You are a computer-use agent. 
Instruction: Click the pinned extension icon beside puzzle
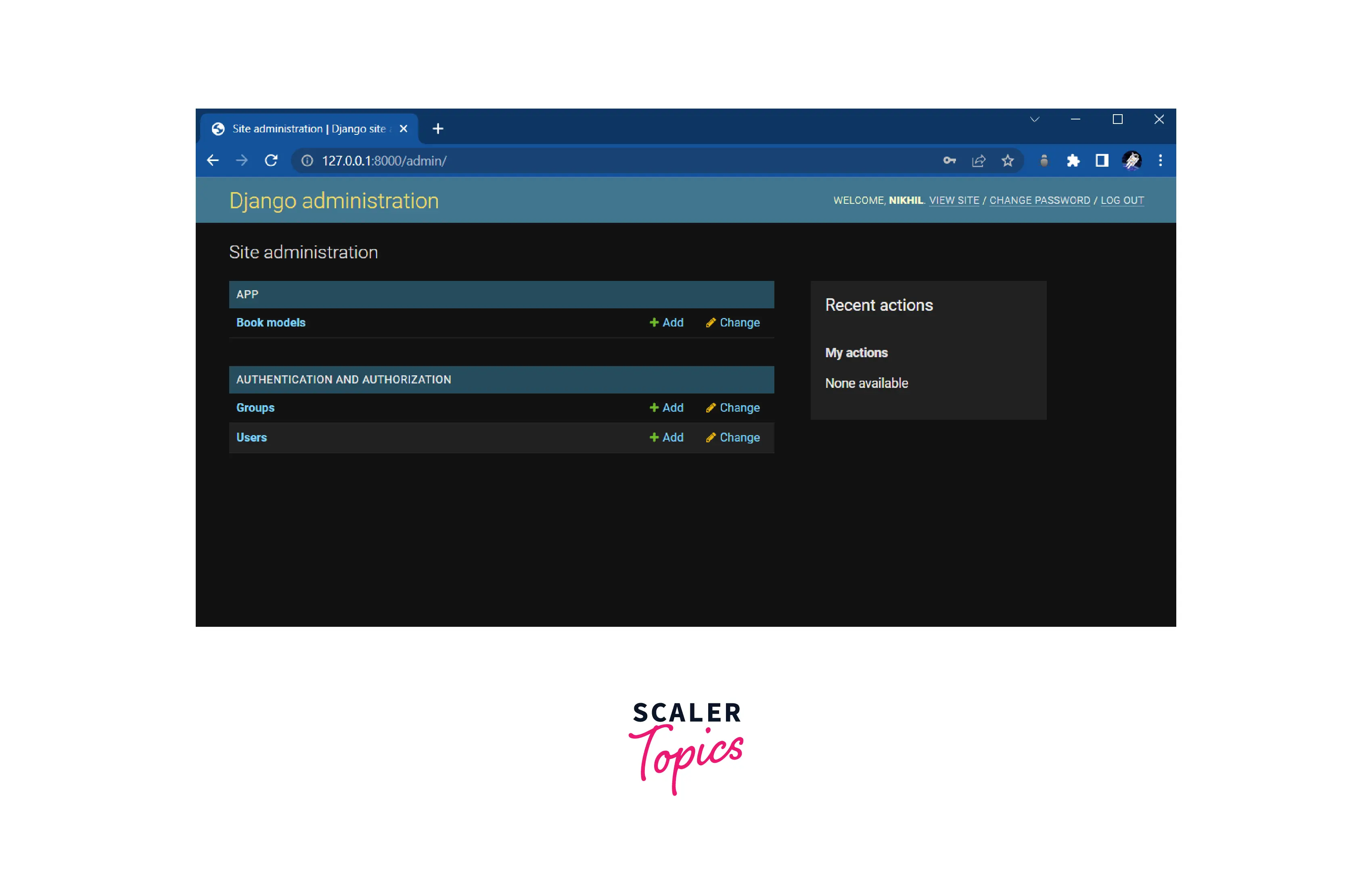(1044, 161)
